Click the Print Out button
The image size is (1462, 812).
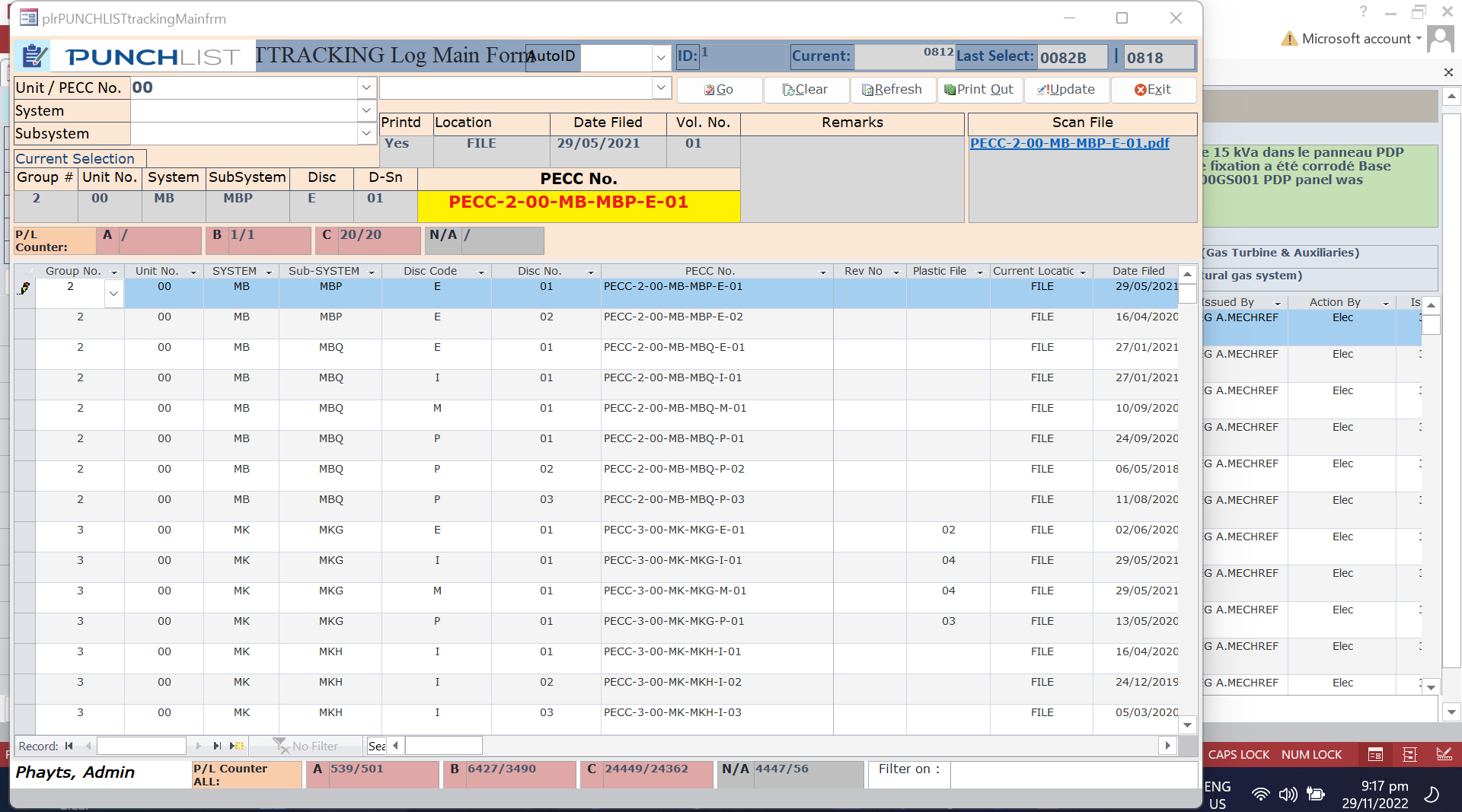click(x=979, y=90)
